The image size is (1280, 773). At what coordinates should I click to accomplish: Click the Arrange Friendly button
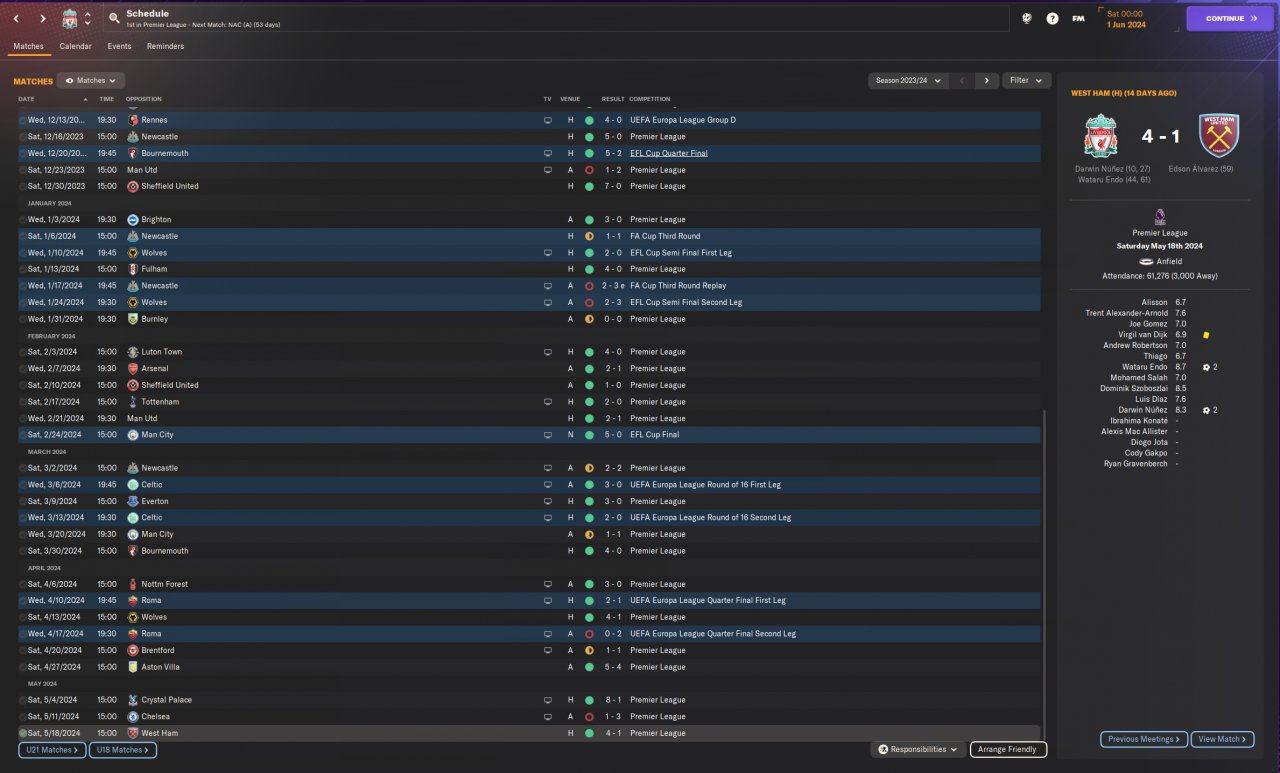[x=1008, y=749]
